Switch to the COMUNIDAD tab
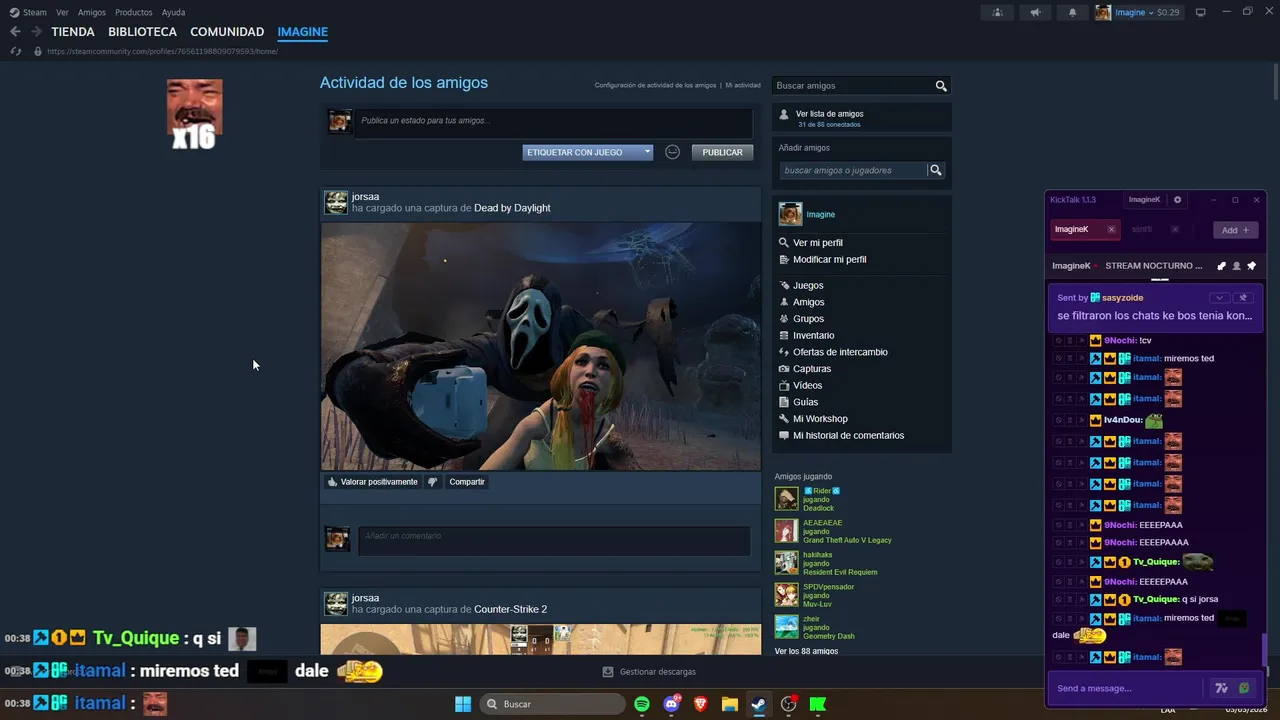This screenshot has width=1280, height=720. [227, 32]
